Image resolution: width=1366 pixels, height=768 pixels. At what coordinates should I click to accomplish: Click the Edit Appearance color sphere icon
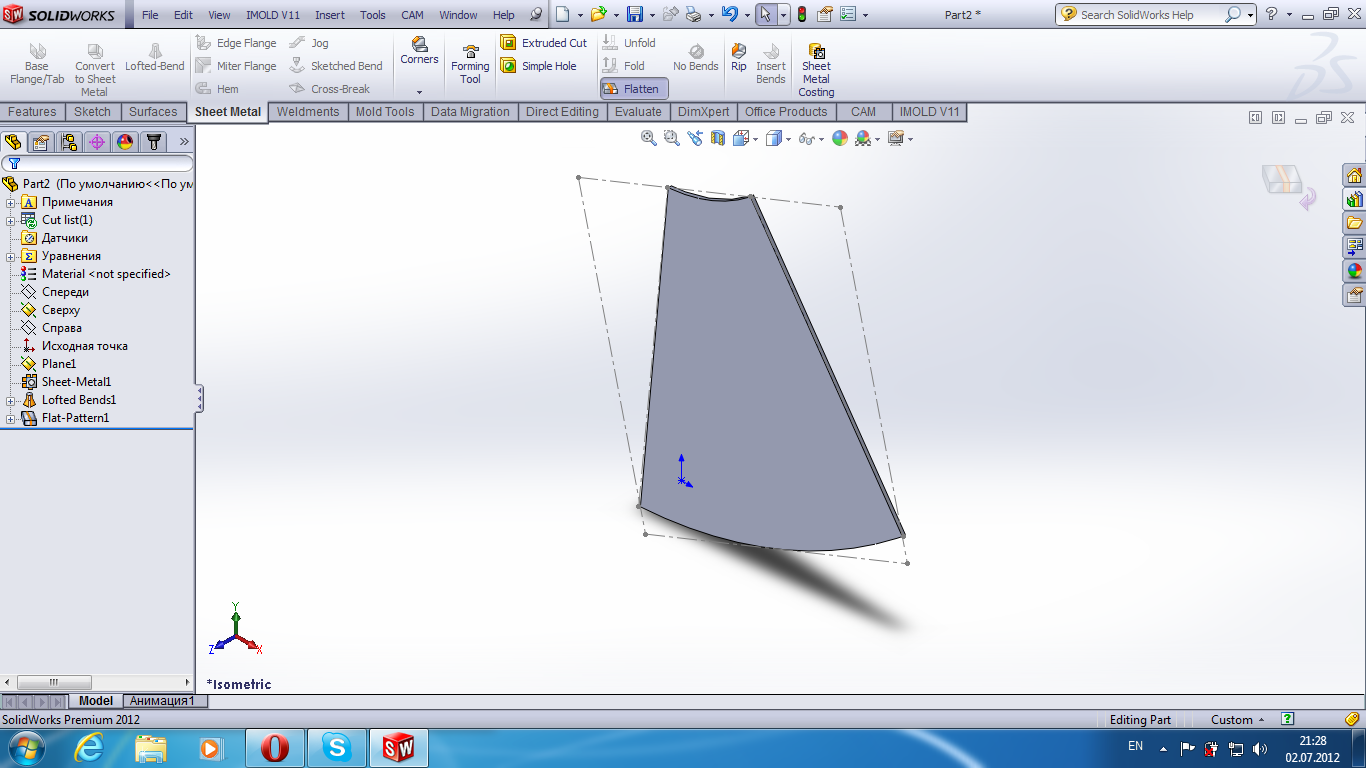[839, 139]
